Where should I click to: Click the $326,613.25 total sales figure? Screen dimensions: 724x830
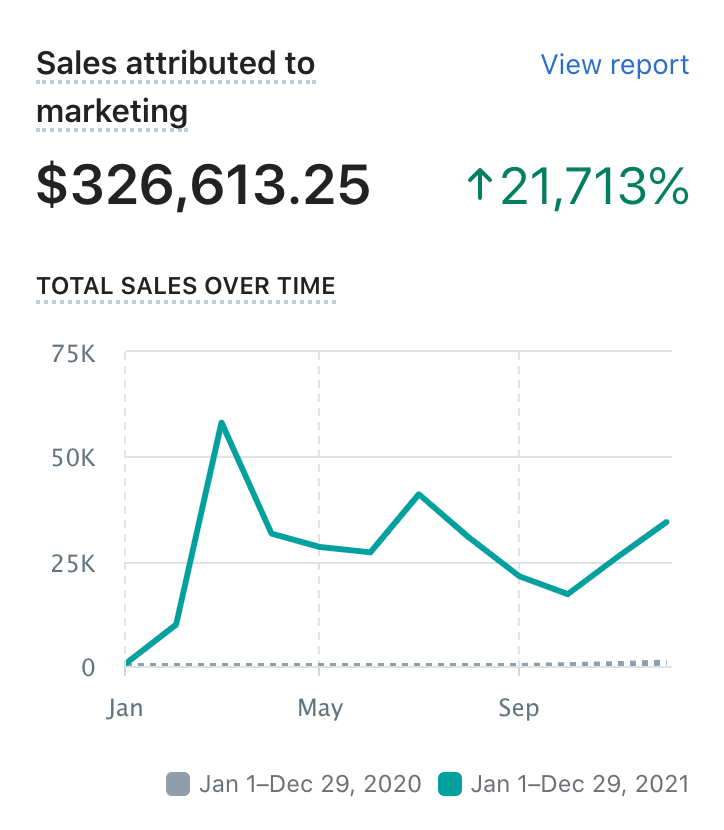click(x=203, y=186)
